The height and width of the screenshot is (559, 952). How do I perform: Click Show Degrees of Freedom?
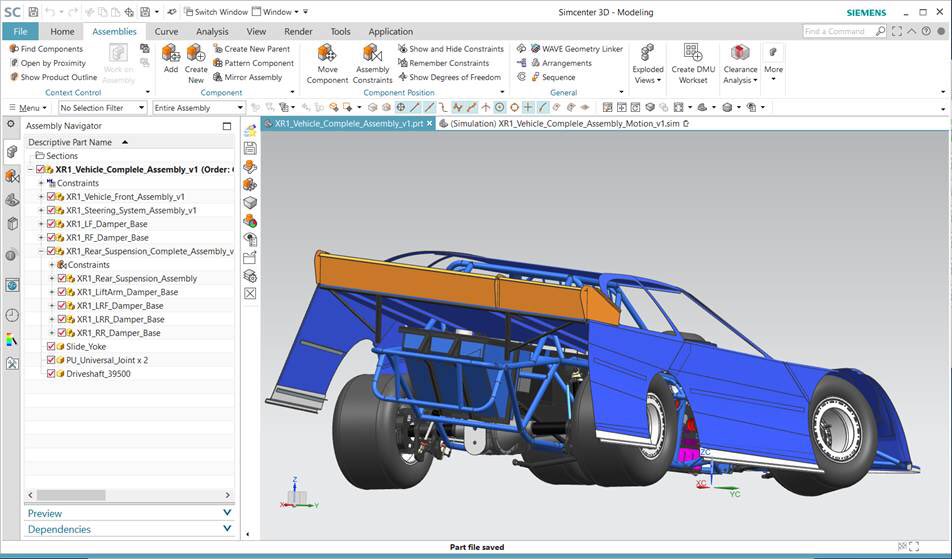[x=449, y=77]
